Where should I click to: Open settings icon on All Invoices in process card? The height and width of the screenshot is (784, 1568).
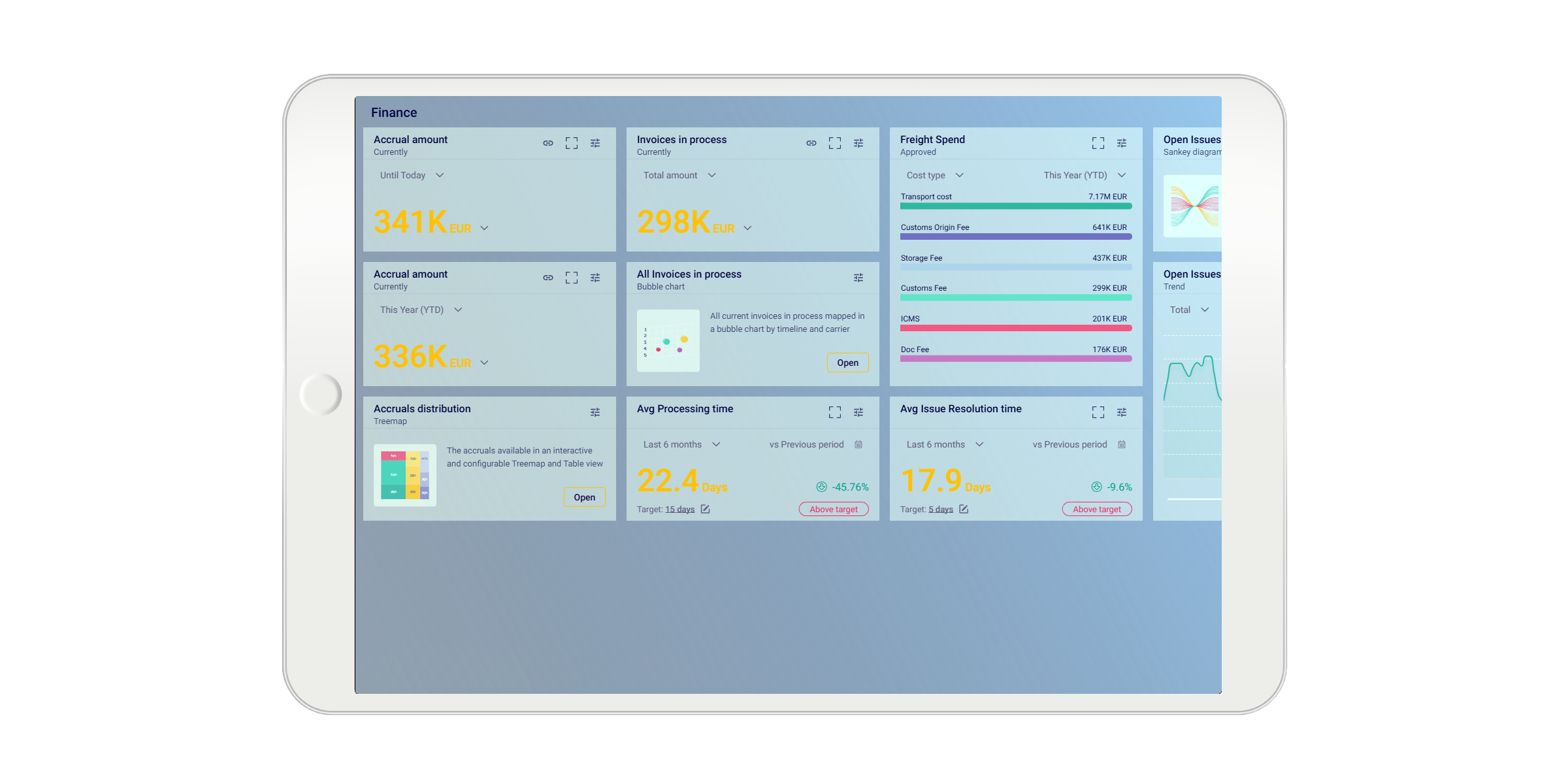point(858,278)
